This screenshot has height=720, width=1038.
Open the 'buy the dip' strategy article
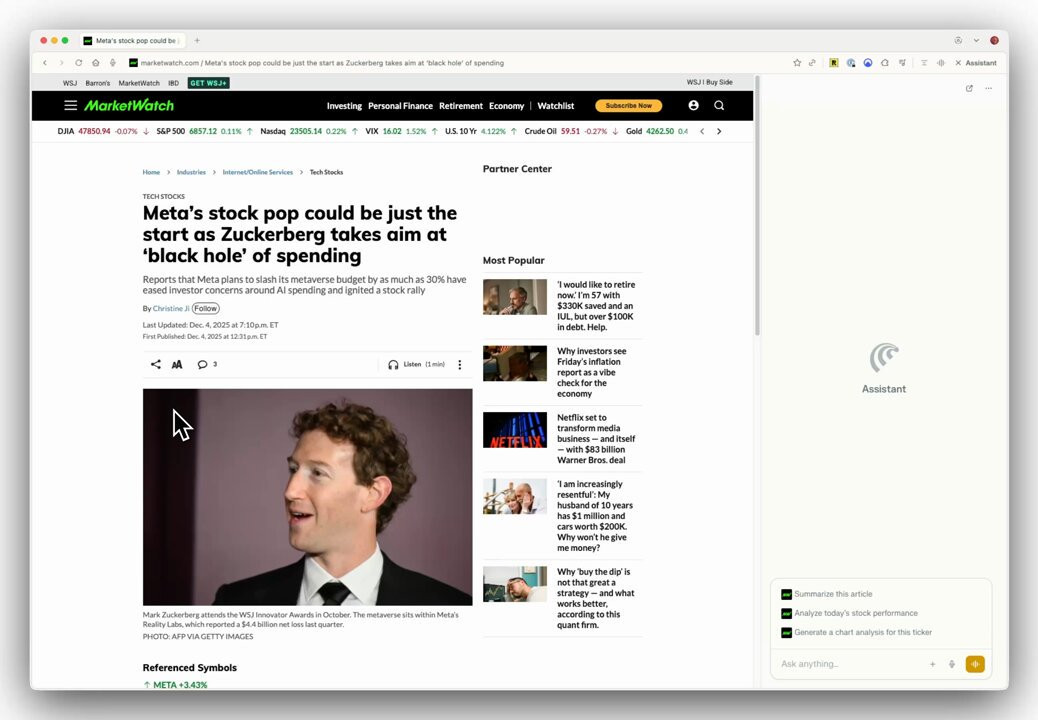click(x=595, y=598)
